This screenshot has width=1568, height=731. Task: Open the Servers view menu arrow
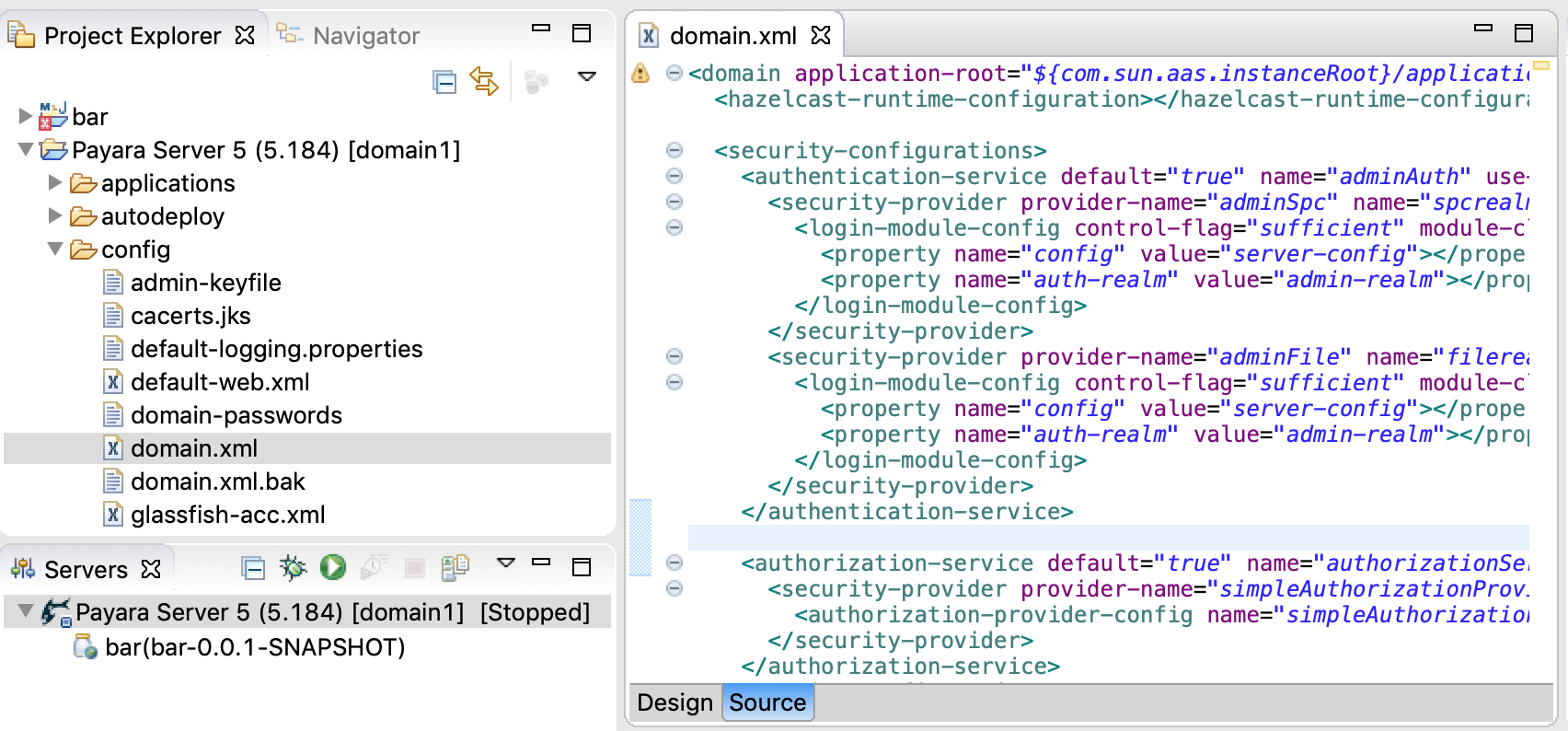click(505, 562)
